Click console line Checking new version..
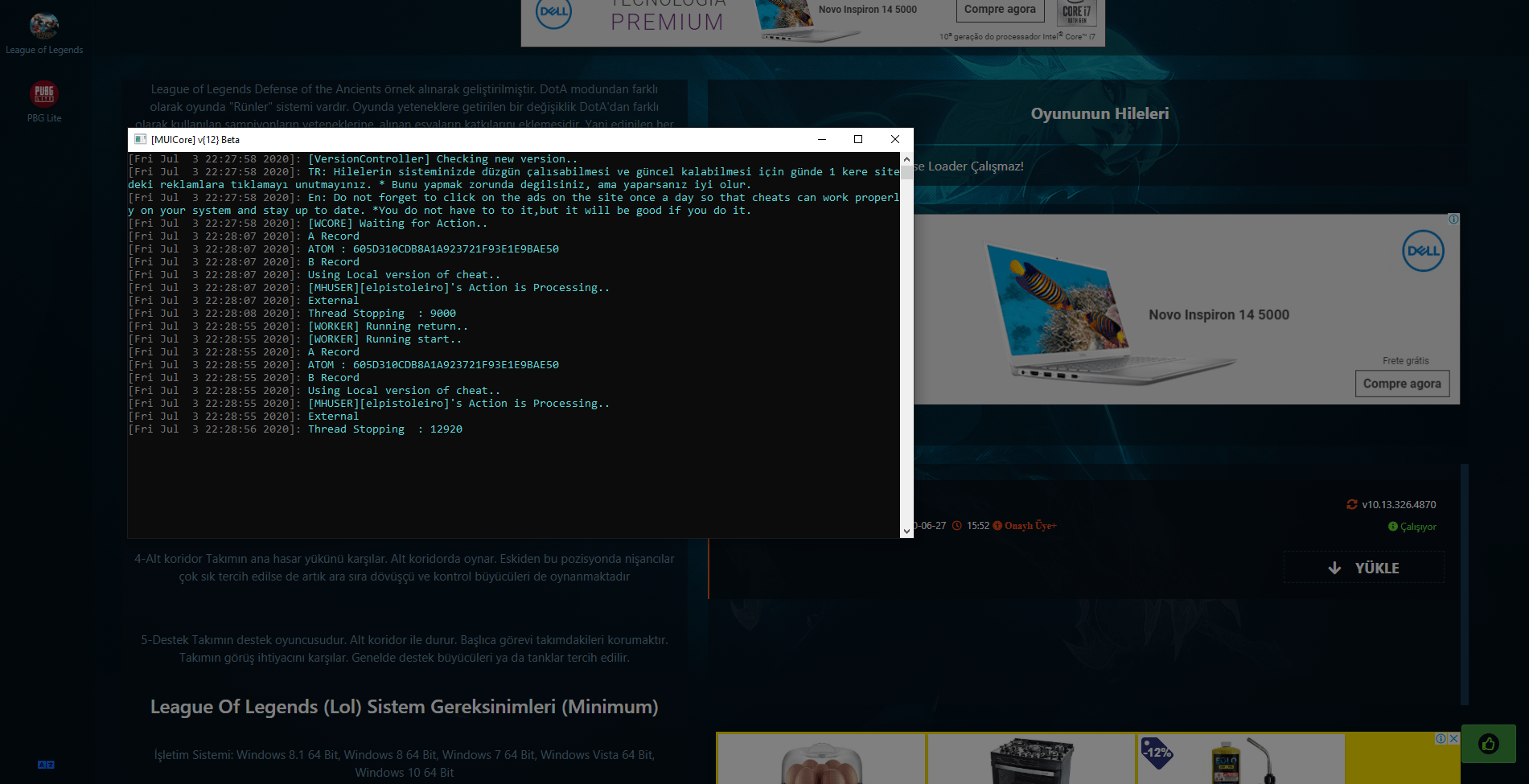Viewport: 1529px width, 784px height. point(442,159)
